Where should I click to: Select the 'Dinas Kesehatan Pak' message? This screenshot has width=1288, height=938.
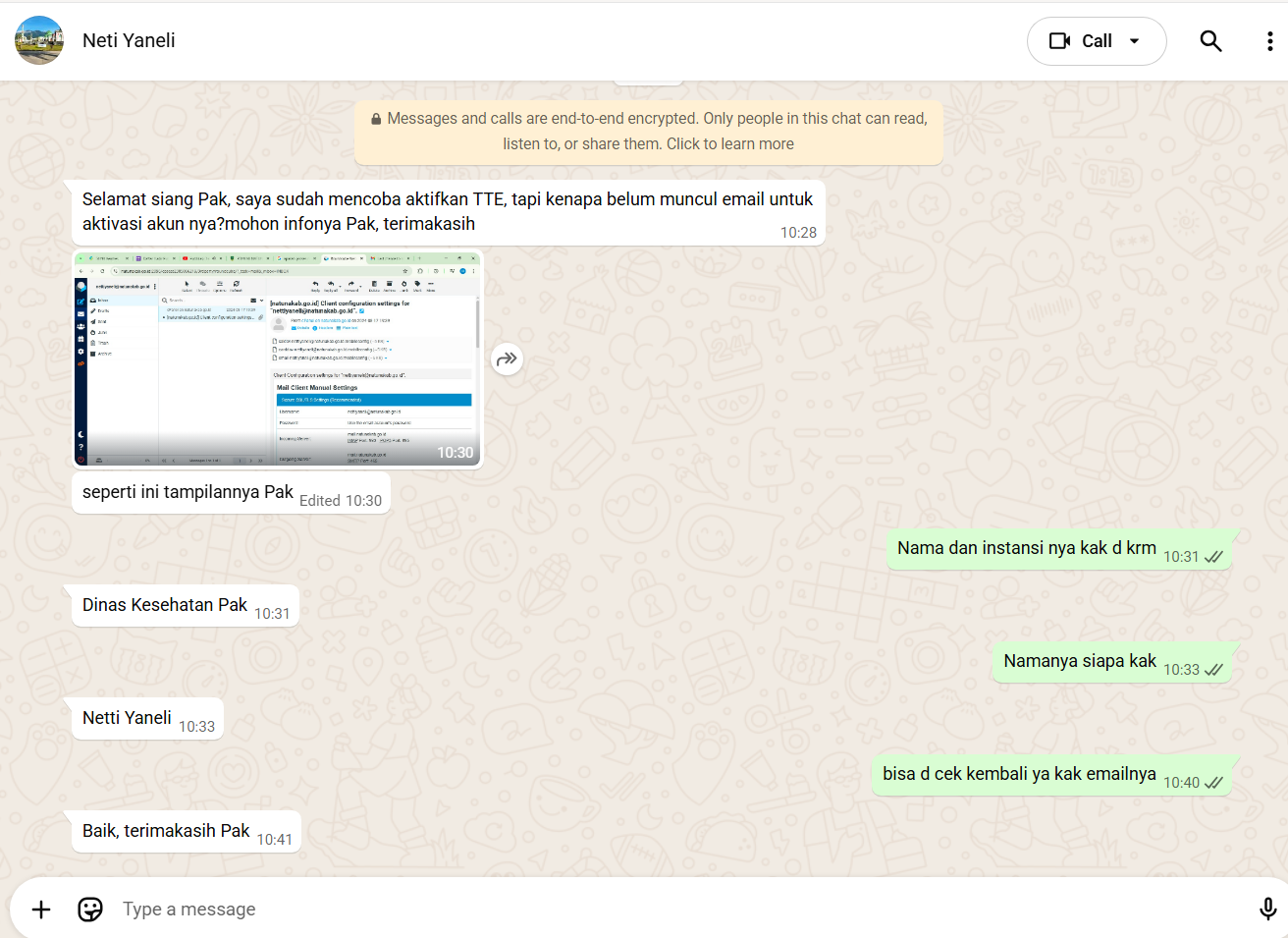pos(165,605)
